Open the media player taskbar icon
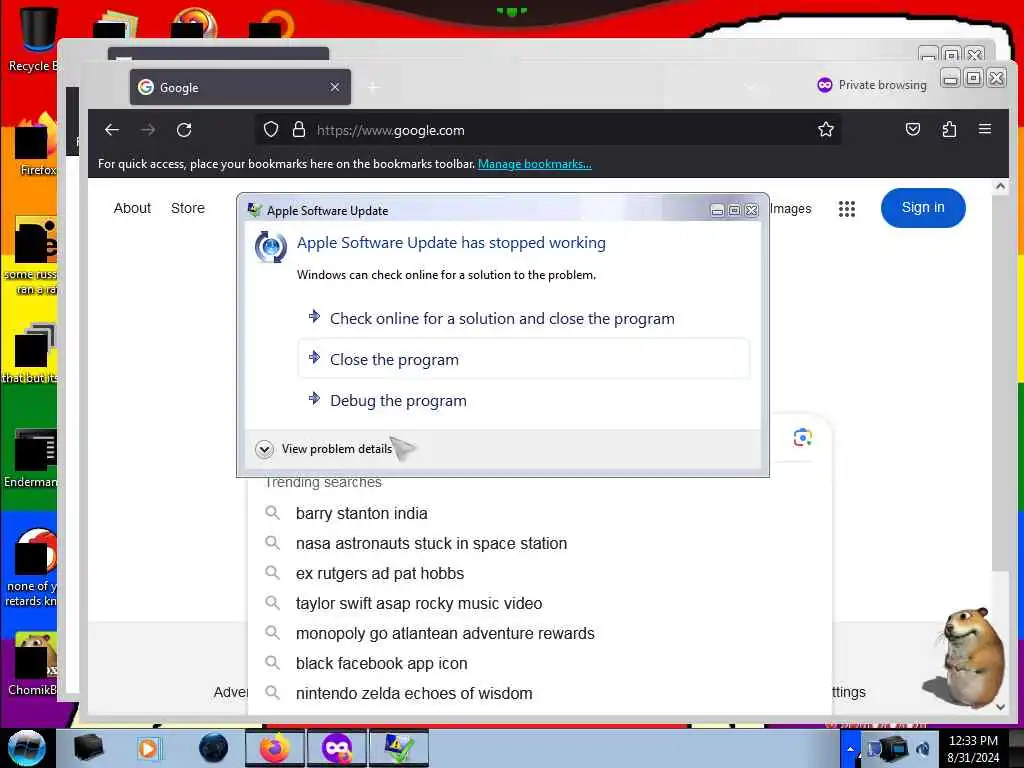Screen dimensions: 1024x768 (148, 748)
